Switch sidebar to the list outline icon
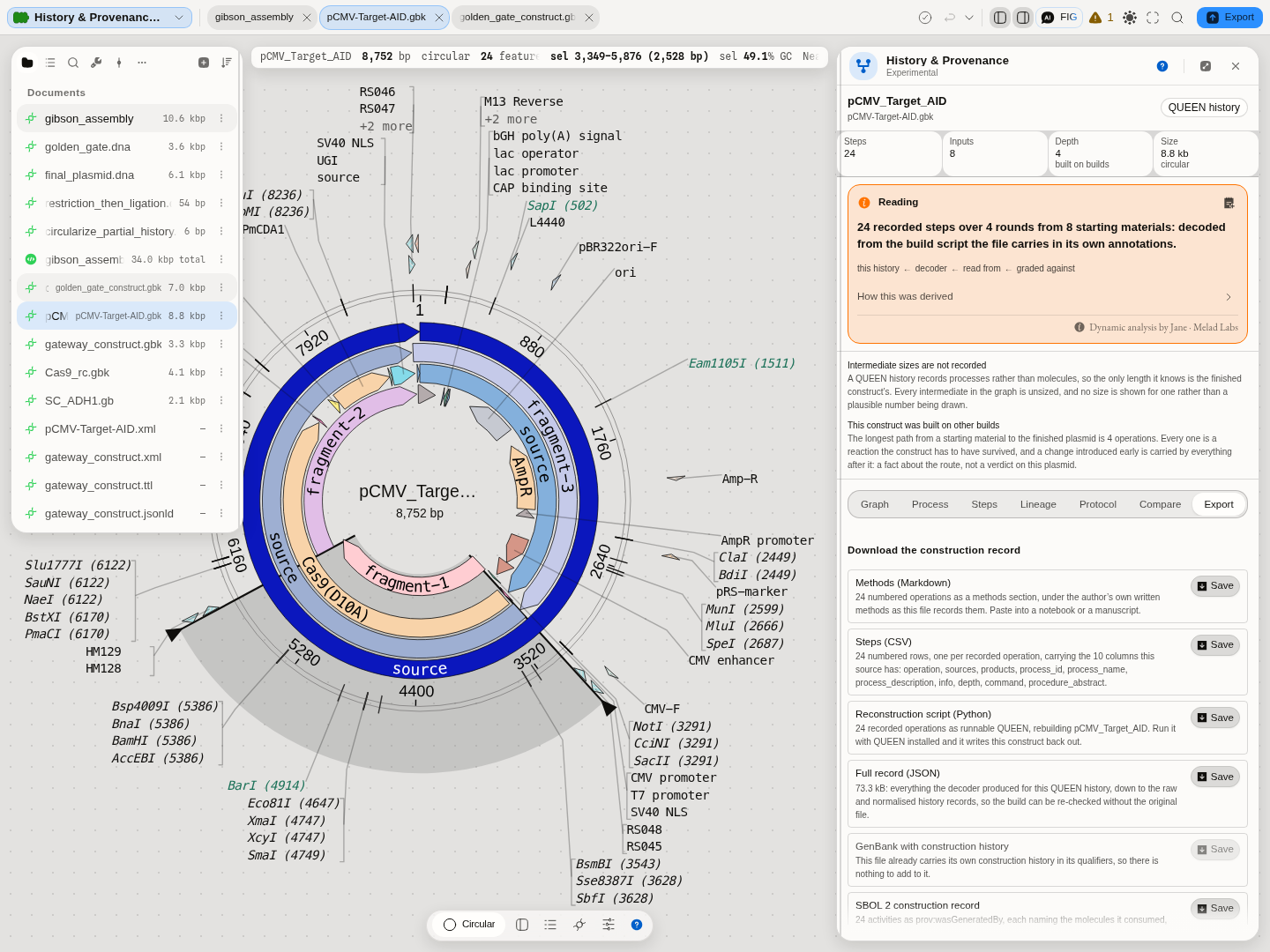This screenshot has width=1270, height=952. (50, 63)
